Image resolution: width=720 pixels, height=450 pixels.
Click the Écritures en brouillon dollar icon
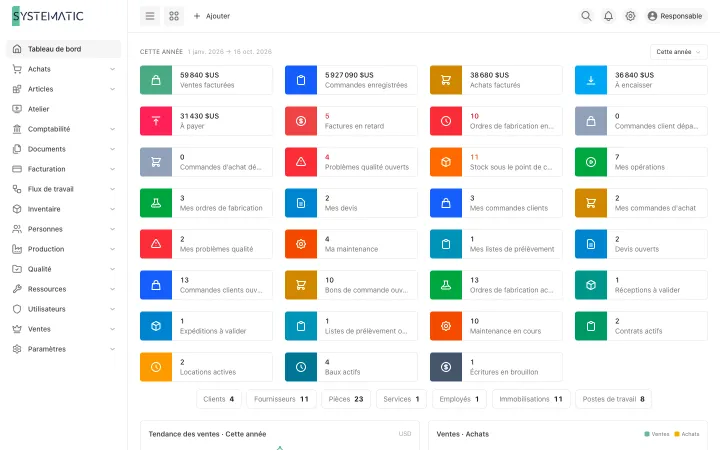446,367
